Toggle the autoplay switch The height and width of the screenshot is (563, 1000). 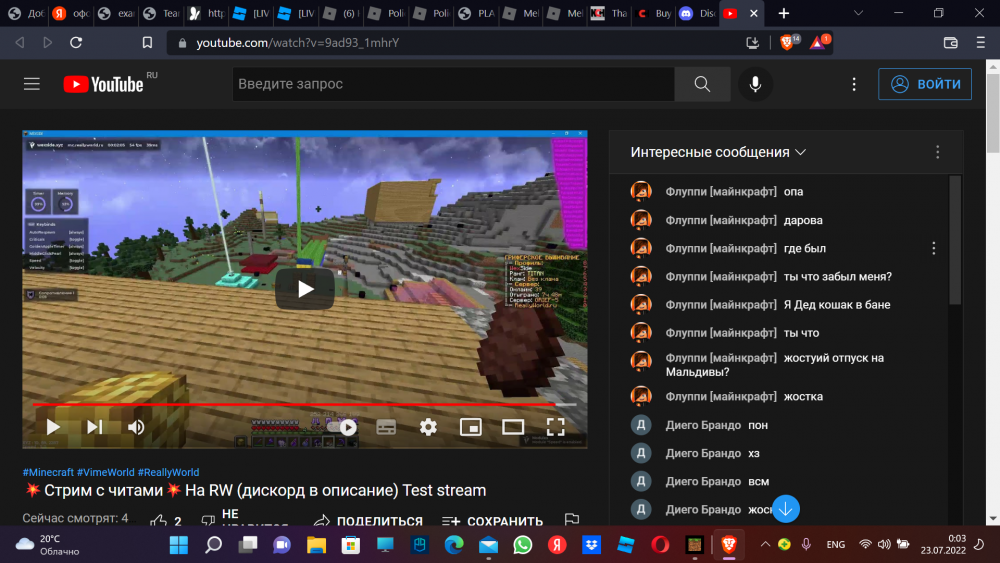pyautogui.click(x=343, y=427)
